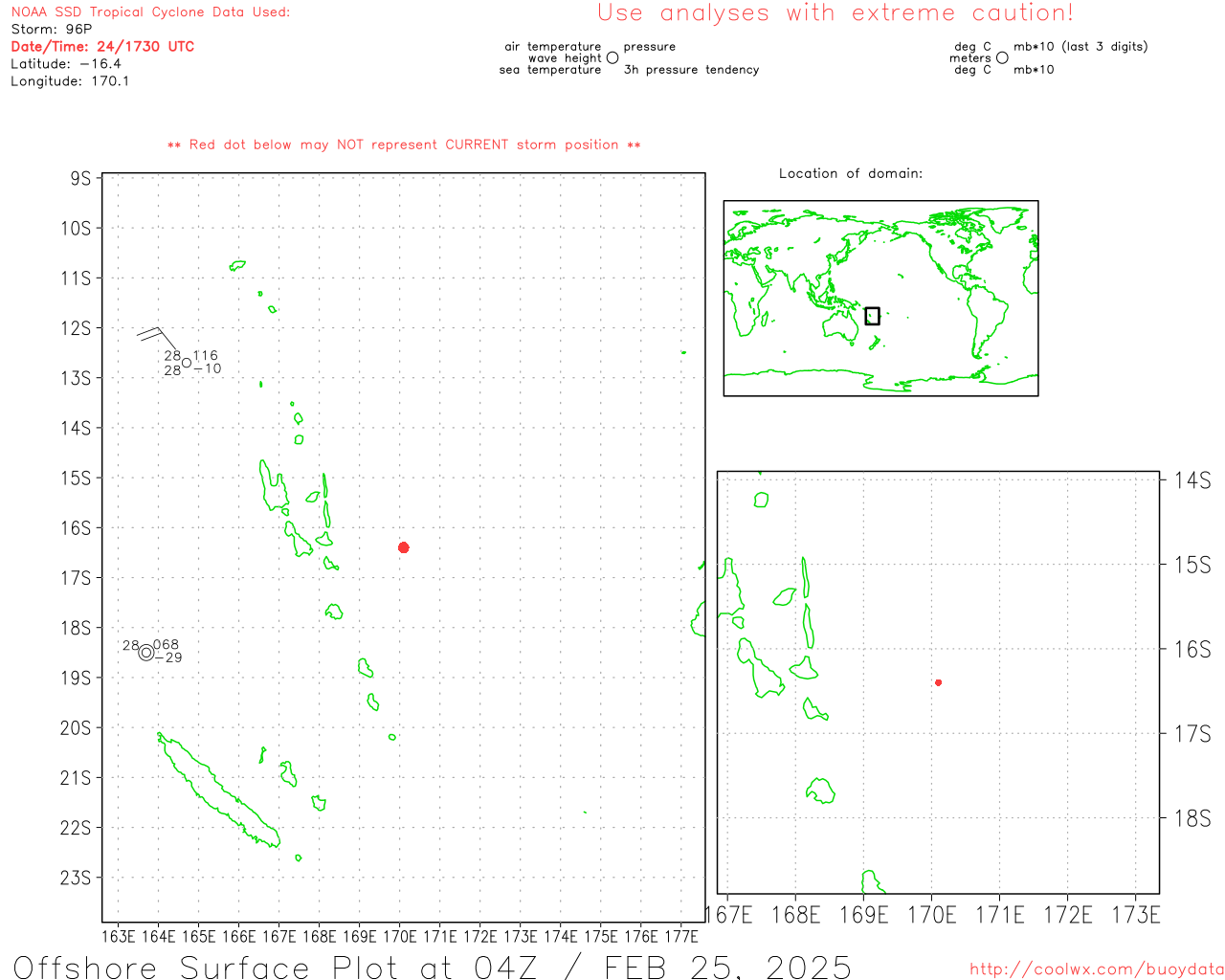Click pressure tendency value -29
The height and width of the screenshot is (980, 1225).
pos(168,657)
